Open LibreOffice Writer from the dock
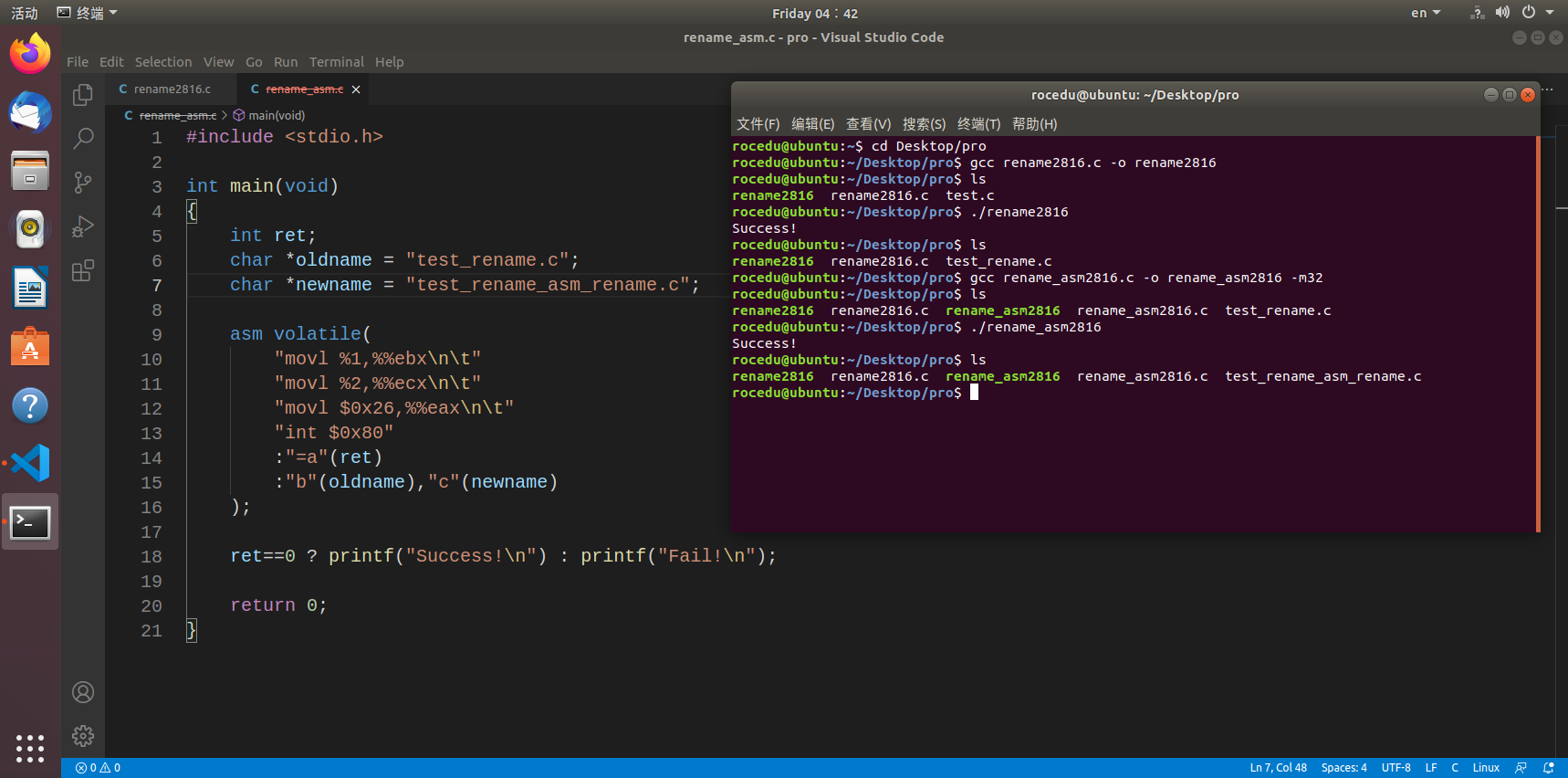Image resolution: width=1568 pixels, height=778 pixels. click(x=30, y=288)
